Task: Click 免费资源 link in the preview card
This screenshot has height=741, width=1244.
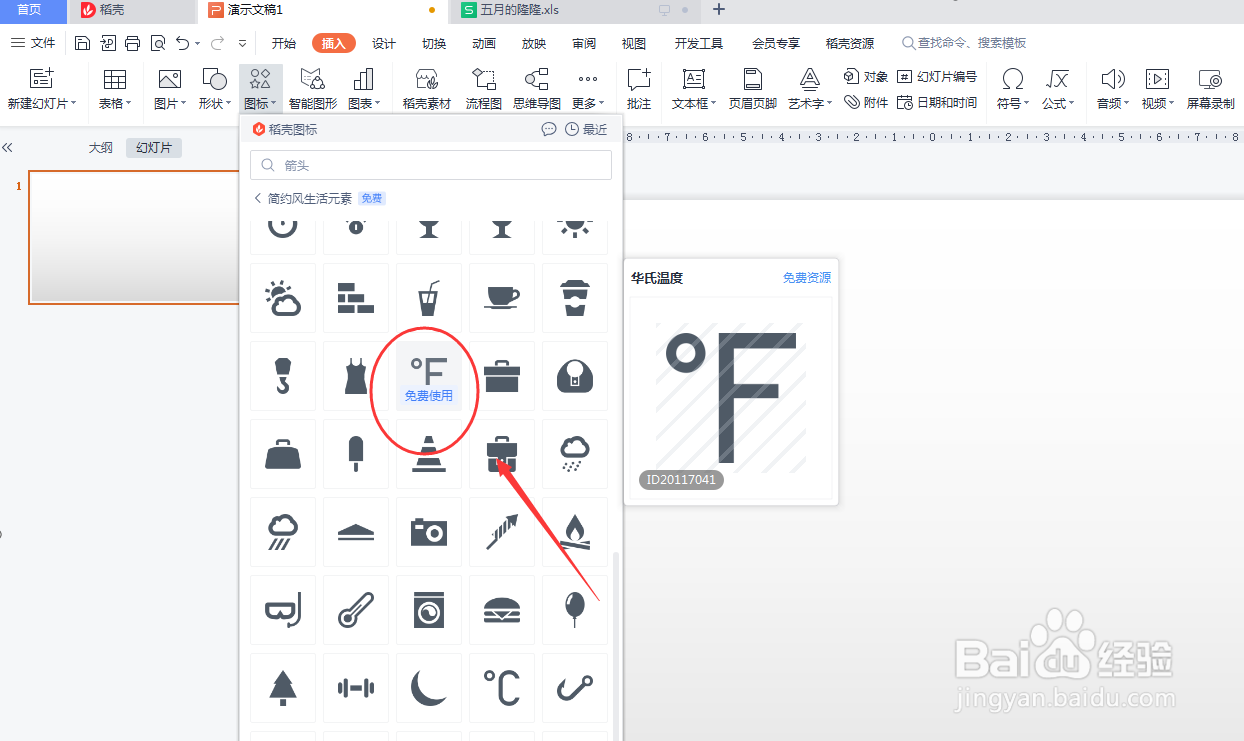Action: coord(807,278)
